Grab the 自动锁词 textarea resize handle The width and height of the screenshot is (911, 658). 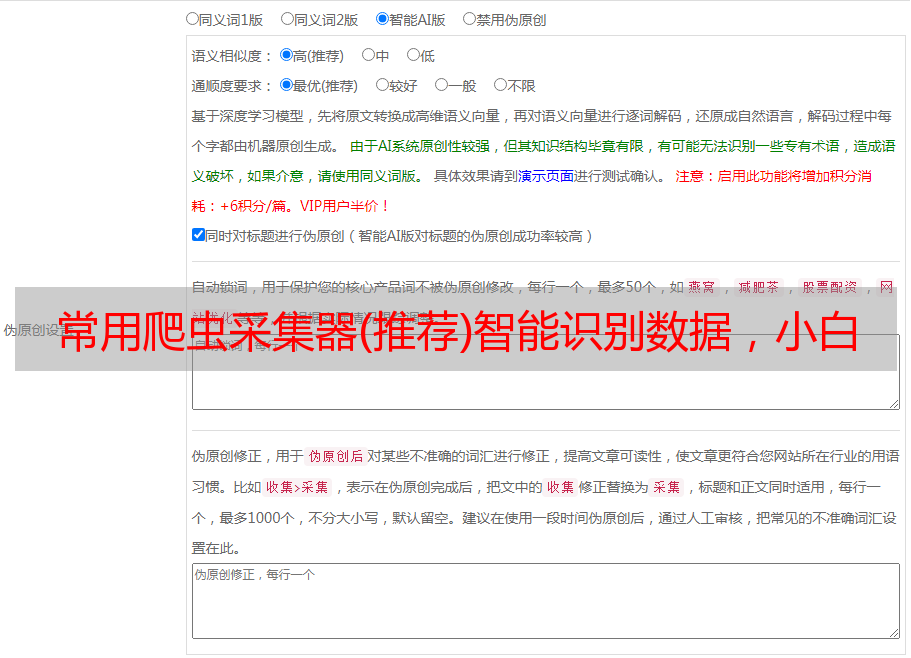(x=894, y=404)
